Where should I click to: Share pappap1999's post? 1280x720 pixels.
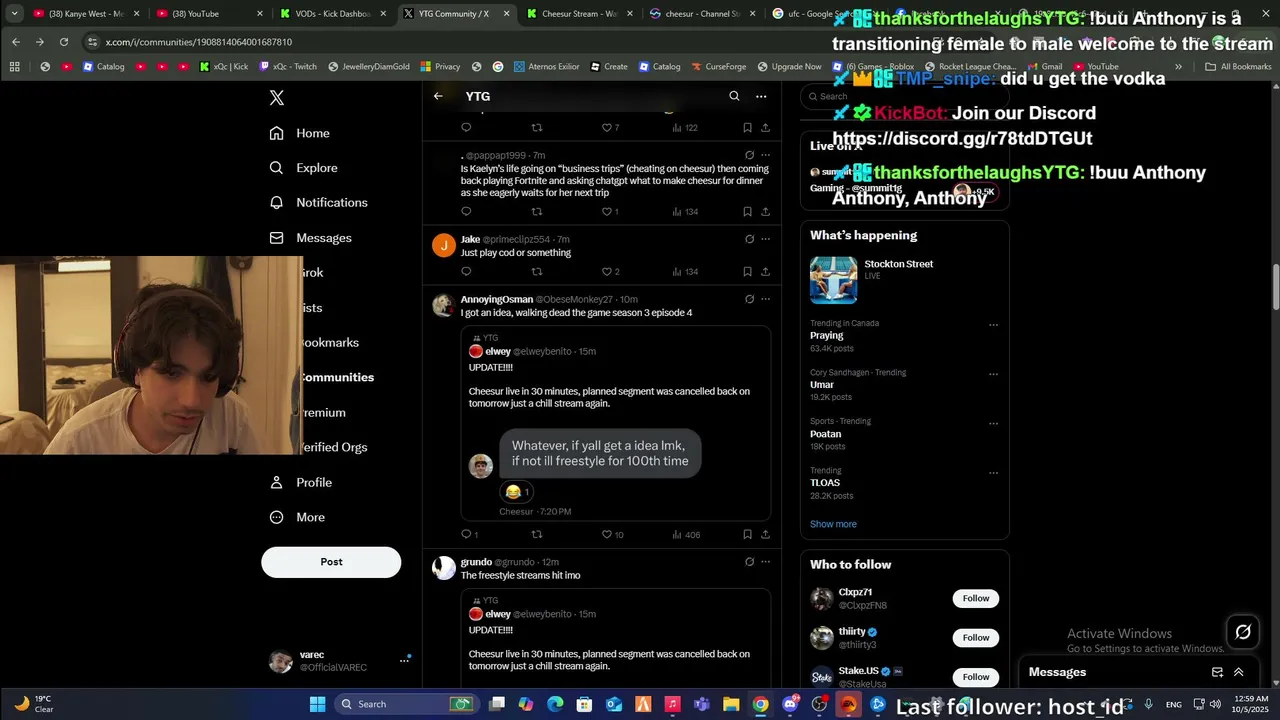[765, 212]
